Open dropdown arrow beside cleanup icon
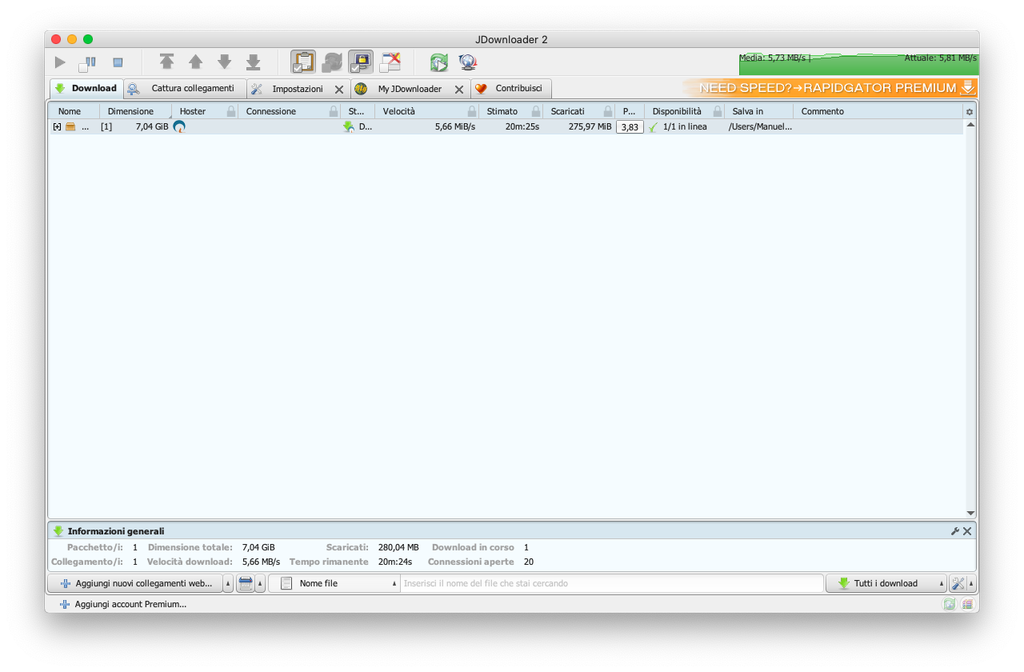The width and height of the screenshot is (1024, 672). [260, 583]
